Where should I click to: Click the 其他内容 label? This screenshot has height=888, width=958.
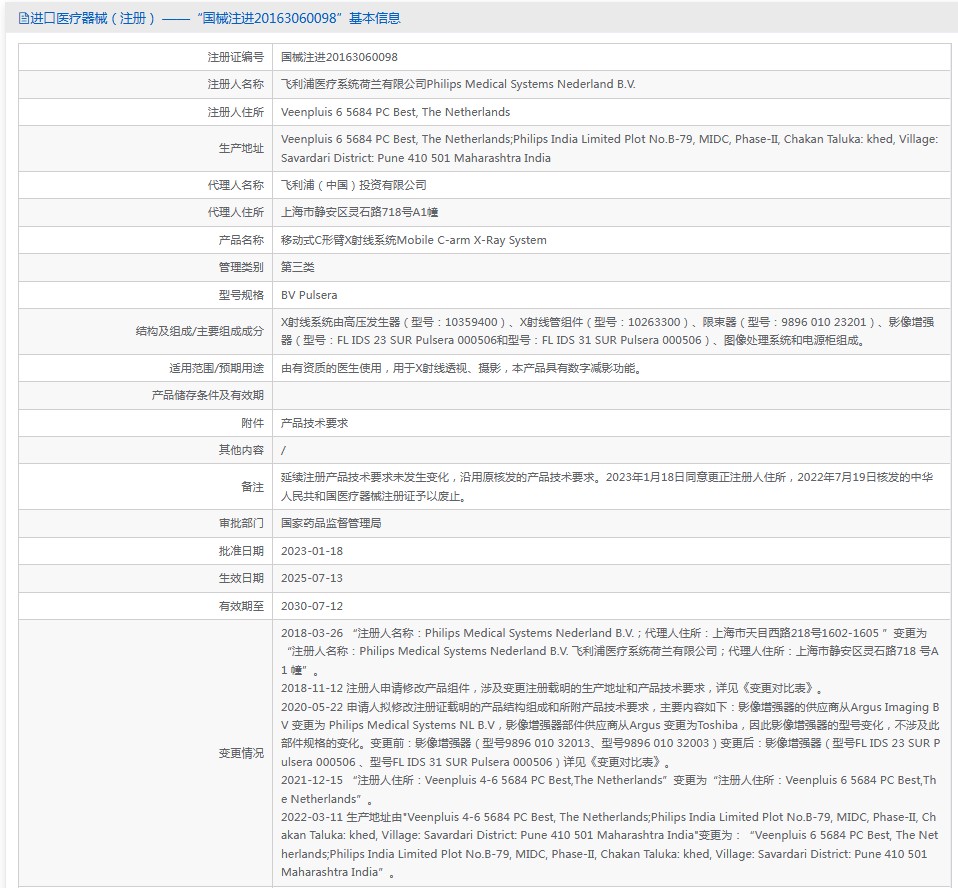(x=241, y=450)
